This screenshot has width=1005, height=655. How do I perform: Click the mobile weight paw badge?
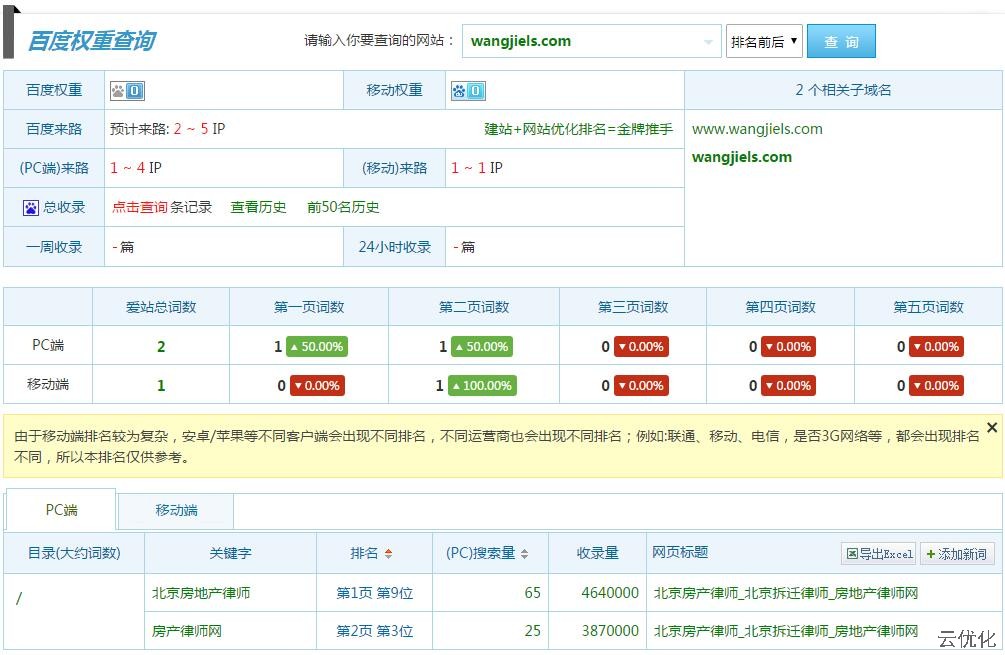click(x=468, y=91)
